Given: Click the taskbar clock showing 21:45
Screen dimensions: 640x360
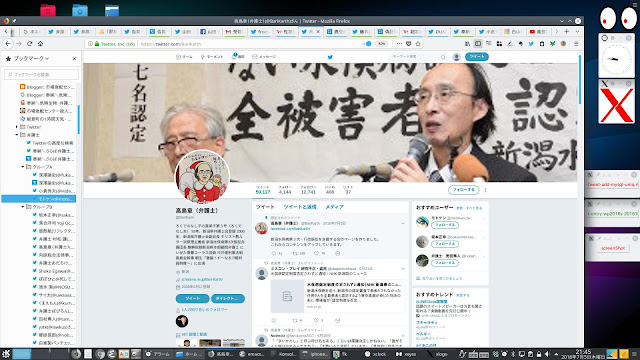Looking at the screenshot, I should (x=583, y=354).
